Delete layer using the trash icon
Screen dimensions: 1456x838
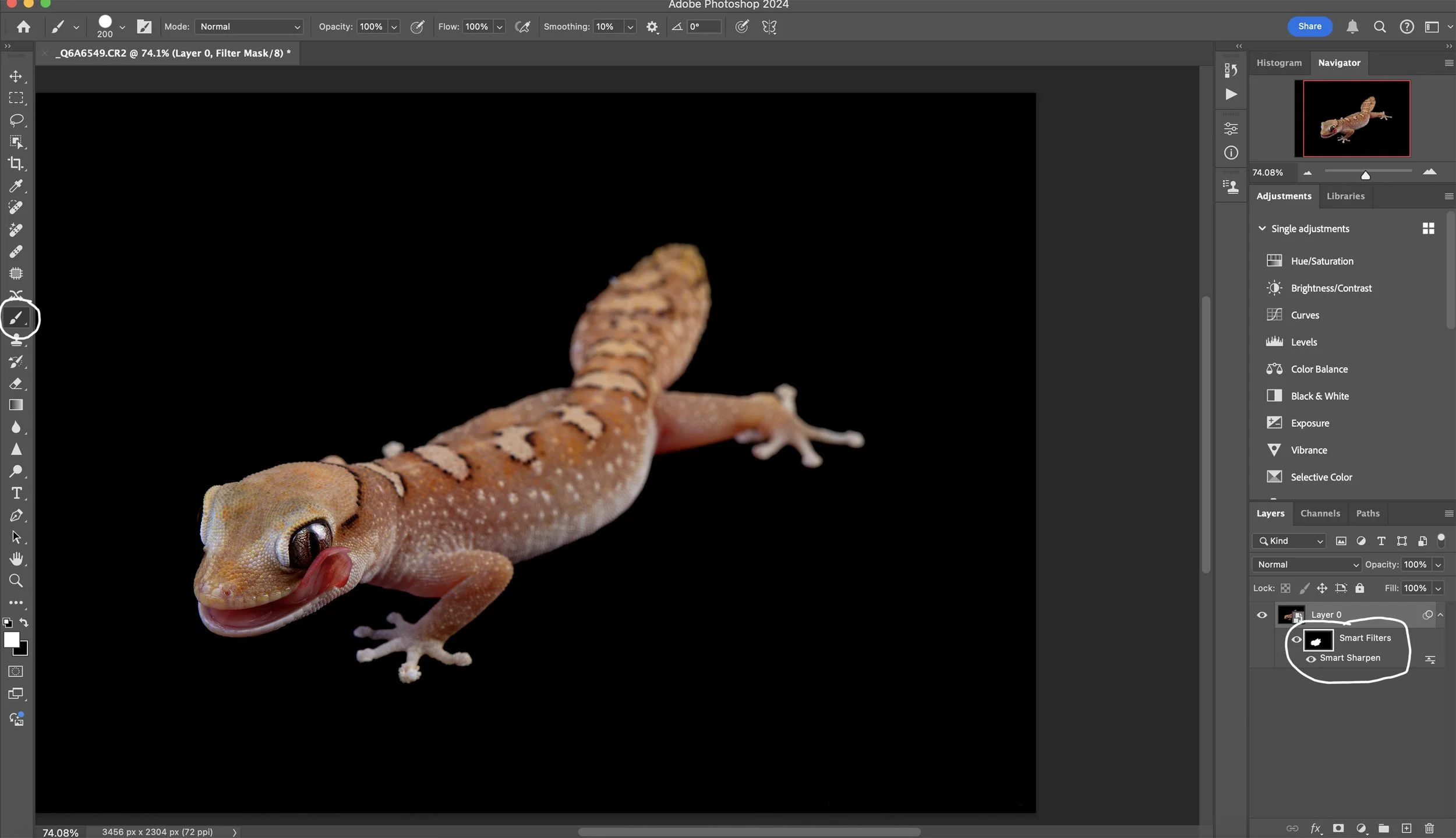coord(1429,828)
